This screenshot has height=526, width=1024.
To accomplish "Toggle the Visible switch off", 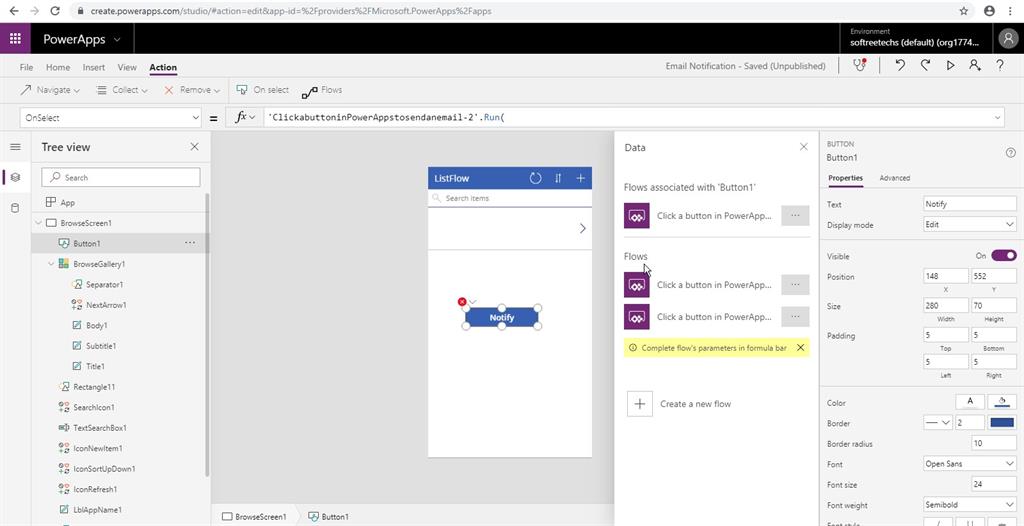I will pyautogui.click(x=1004, y=256).
